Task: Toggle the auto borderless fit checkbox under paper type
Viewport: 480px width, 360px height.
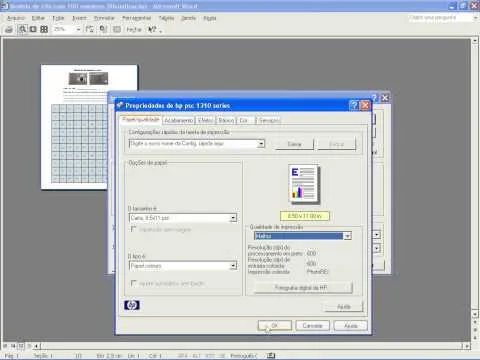Action: click(x=134, y=283)
